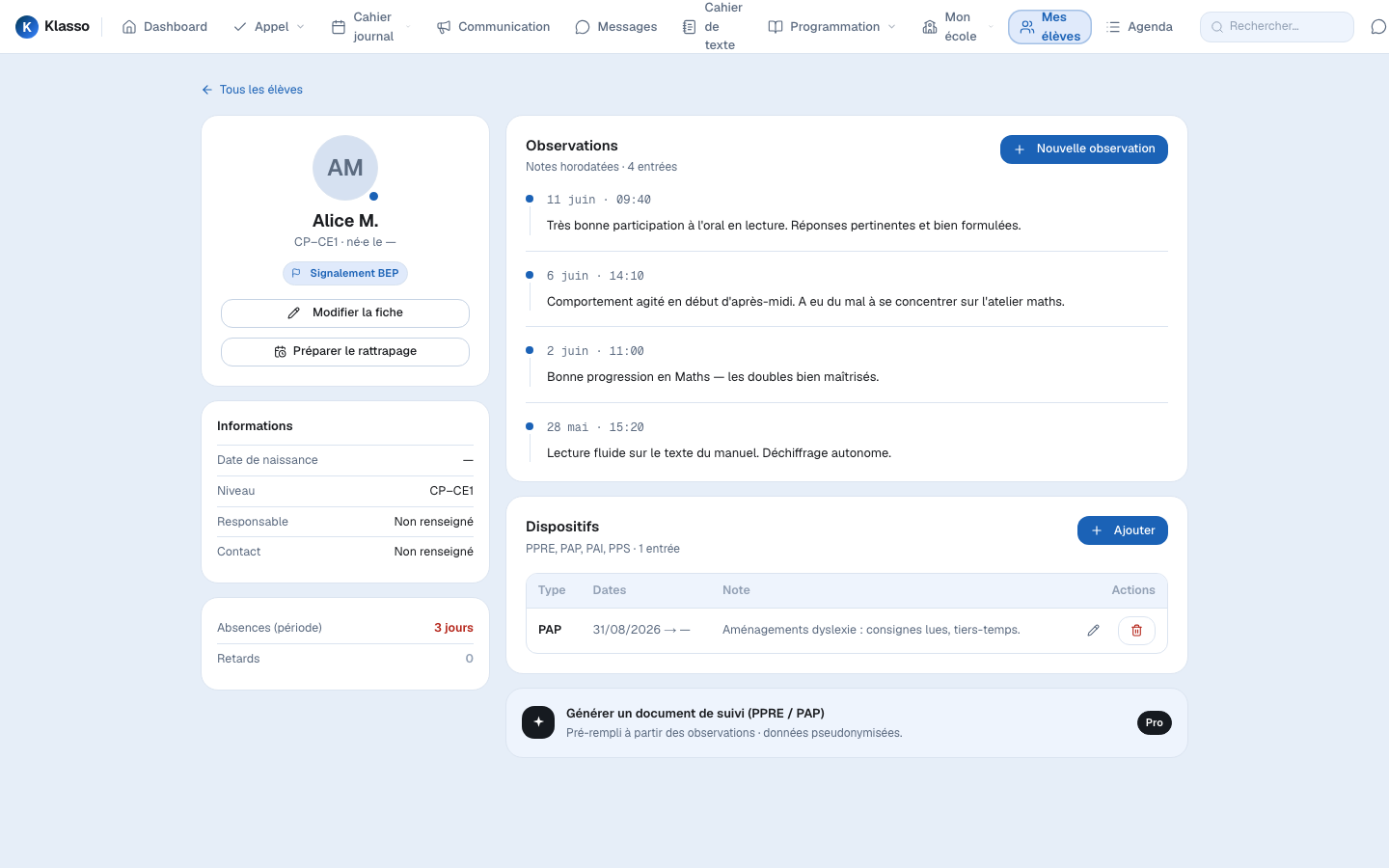Image resolution: width=1389 pixels, height=868 pixels.
Task: Click the chat bubble icon at far right
Action: pos(1379,27)
